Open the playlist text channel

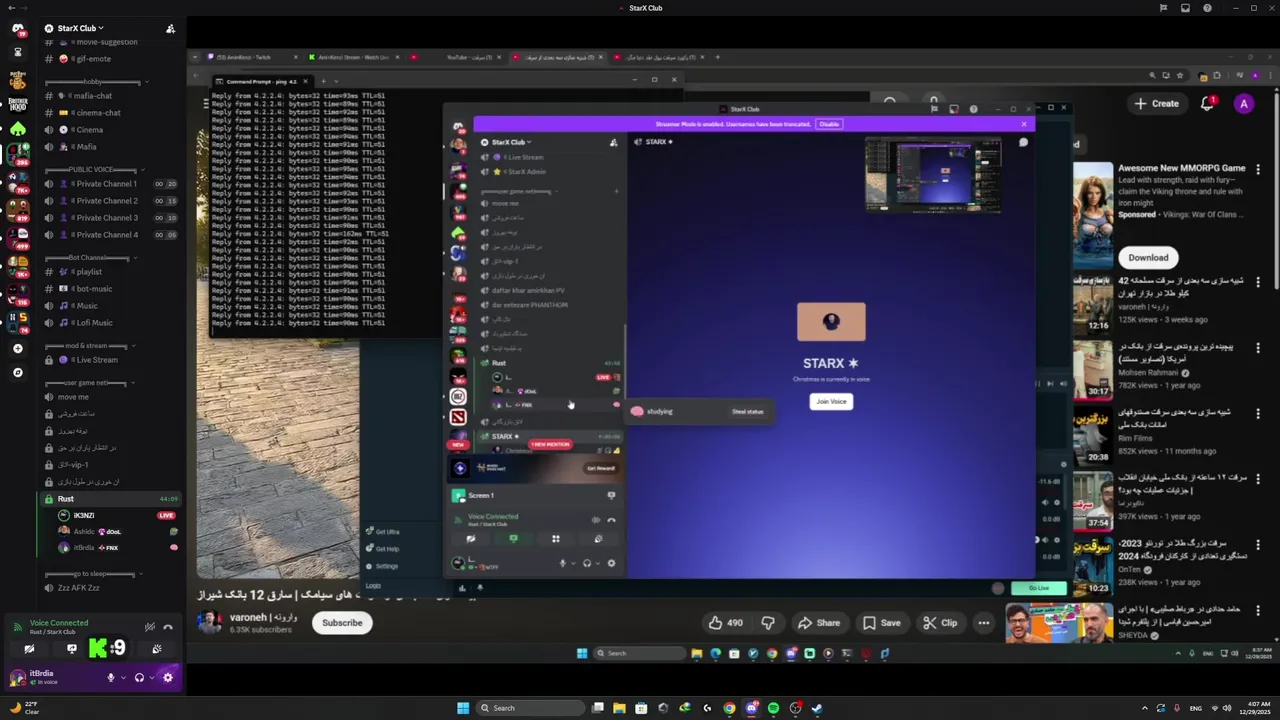pos(110,272)
